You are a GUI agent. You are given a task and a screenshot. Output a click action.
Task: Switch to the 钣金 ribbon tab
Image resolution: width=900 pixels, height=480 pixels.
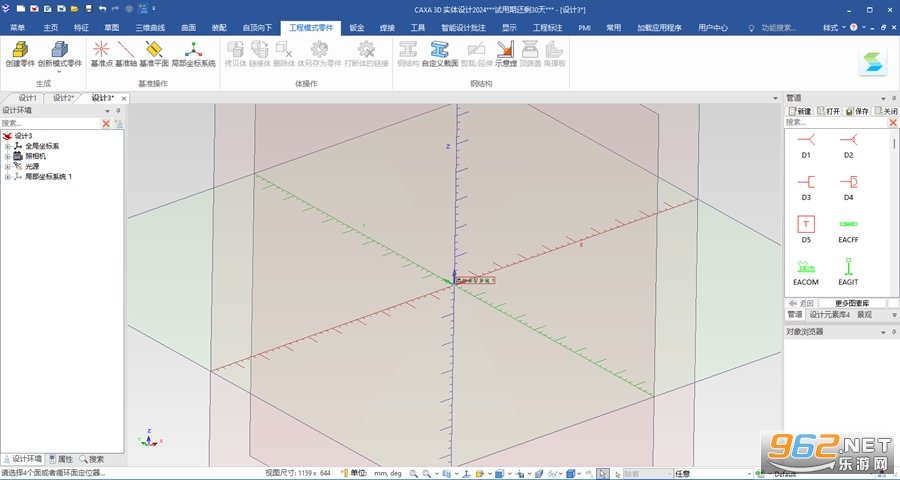coord(356,28)
